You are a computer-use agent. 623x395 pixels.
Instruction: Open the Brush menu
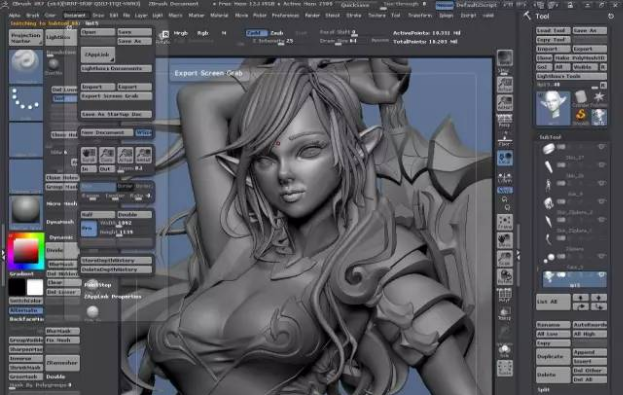(33, 15)
